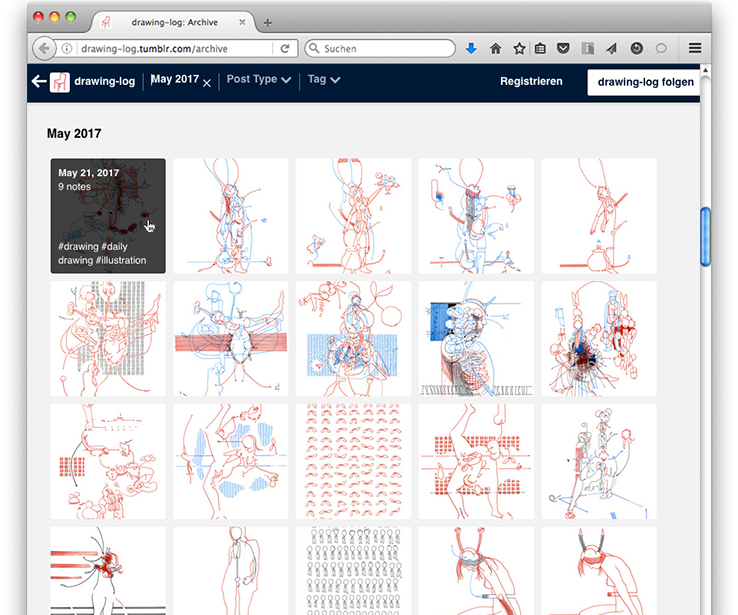This screenshot has width=738, height=615.
Task: Bookmark this page with the star icon
Action: [x=519, y=48]
